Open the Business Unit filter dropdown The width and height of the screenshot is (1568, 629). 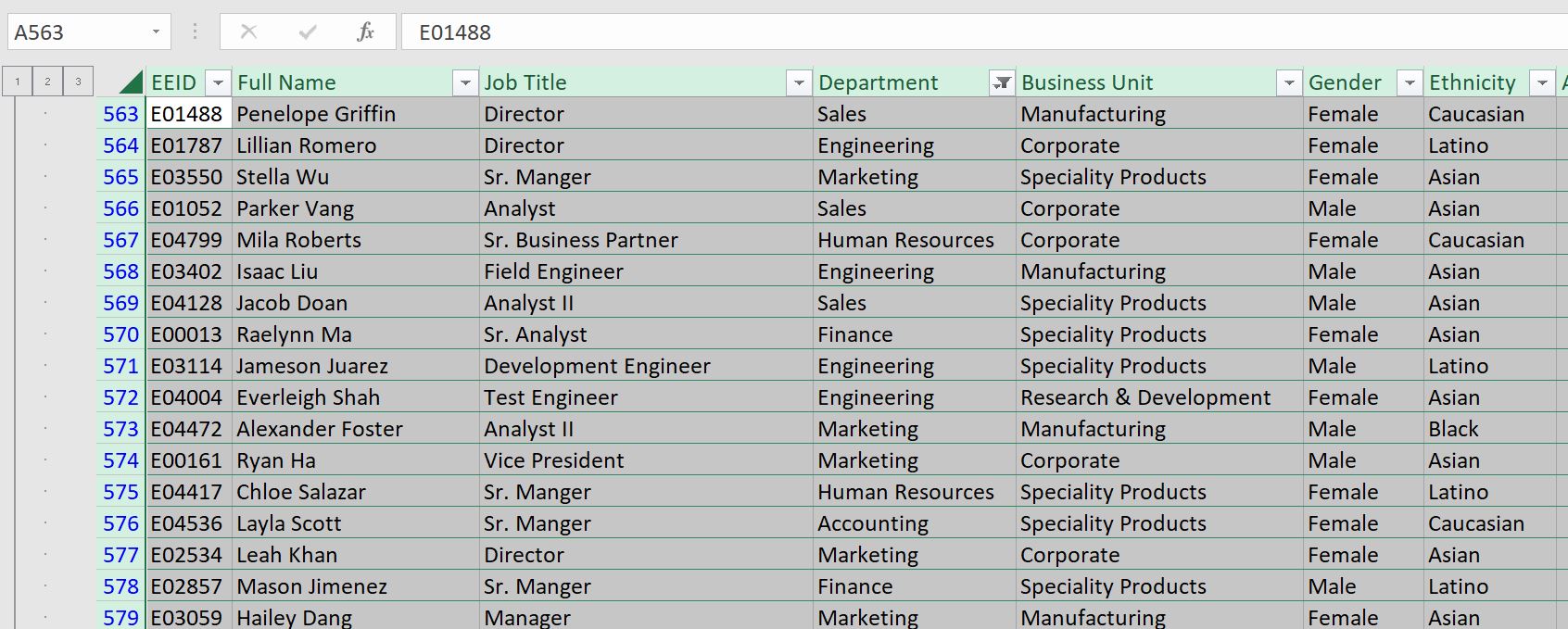pos(1289,82)
